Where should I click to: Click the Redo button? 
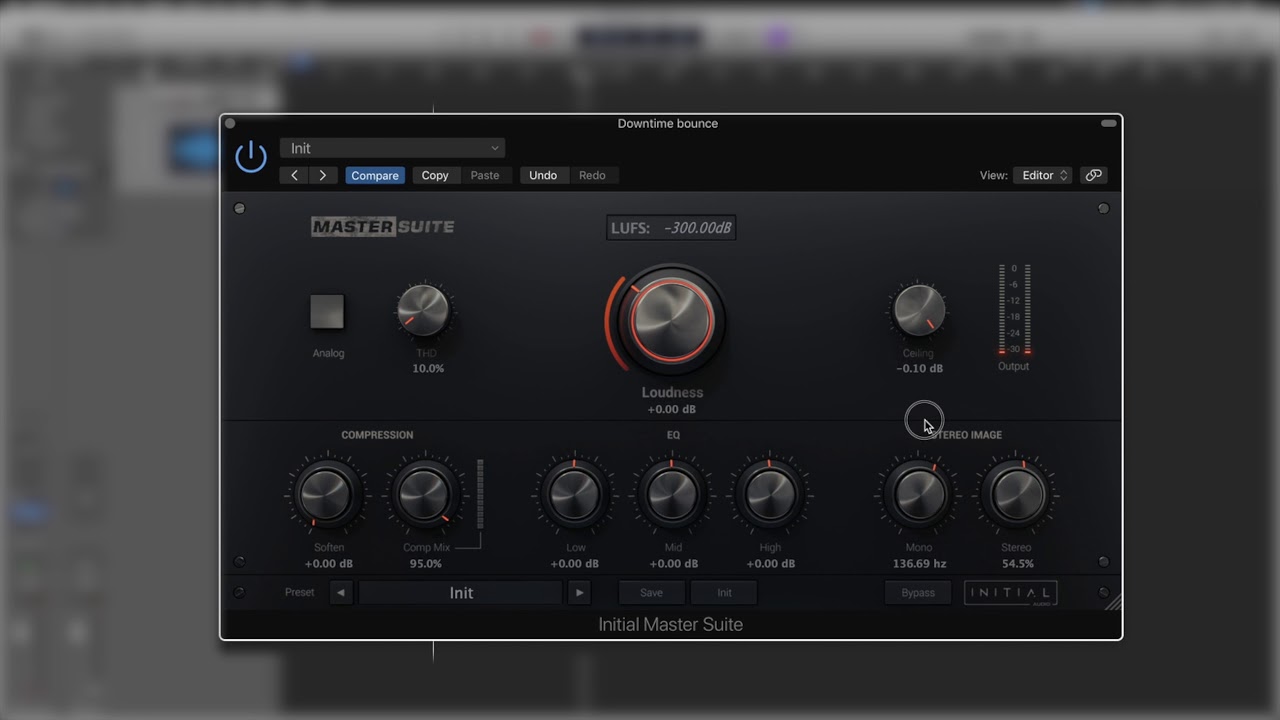click(592, 175)
